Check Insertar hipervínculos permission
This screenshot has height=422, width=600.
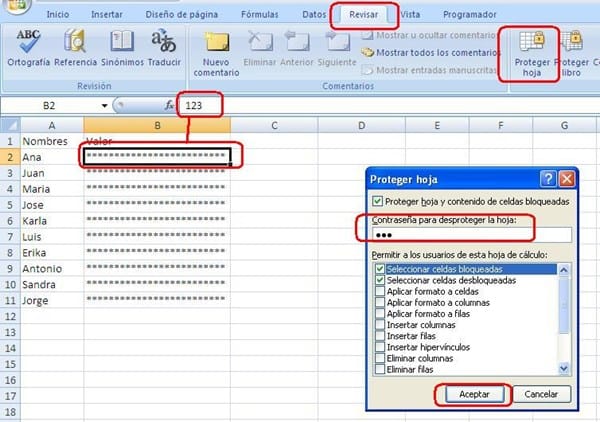[x=380, y=347]
